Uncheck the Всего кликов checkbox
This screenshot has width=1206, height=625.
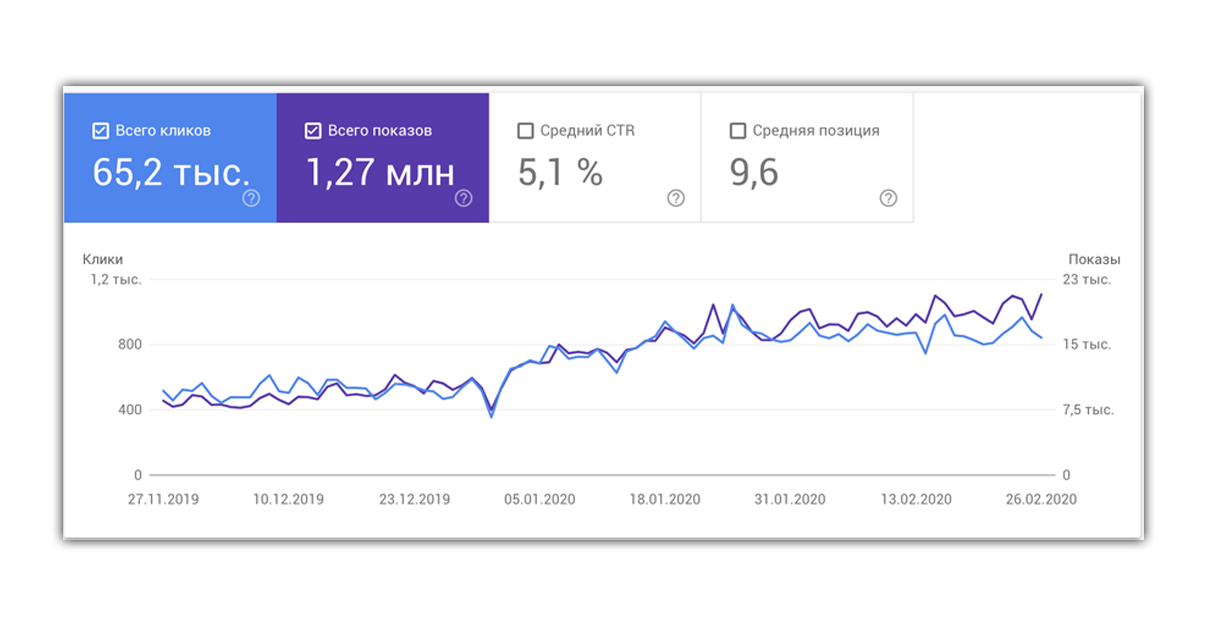[x=100, y=130]
